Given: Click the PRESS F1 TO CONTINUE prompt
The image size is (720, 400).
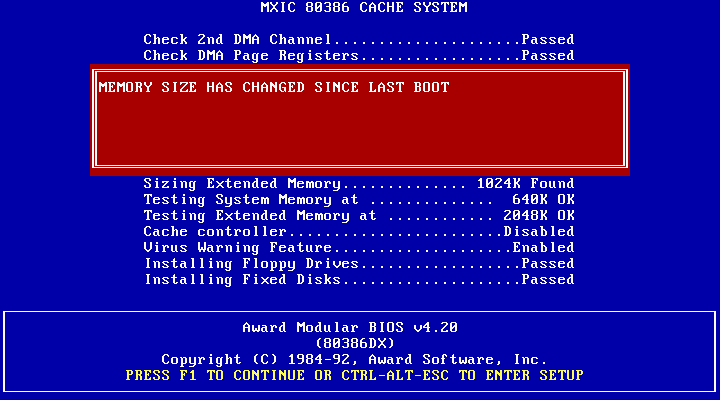Looking at the screenshot, I should coord(354,375).
